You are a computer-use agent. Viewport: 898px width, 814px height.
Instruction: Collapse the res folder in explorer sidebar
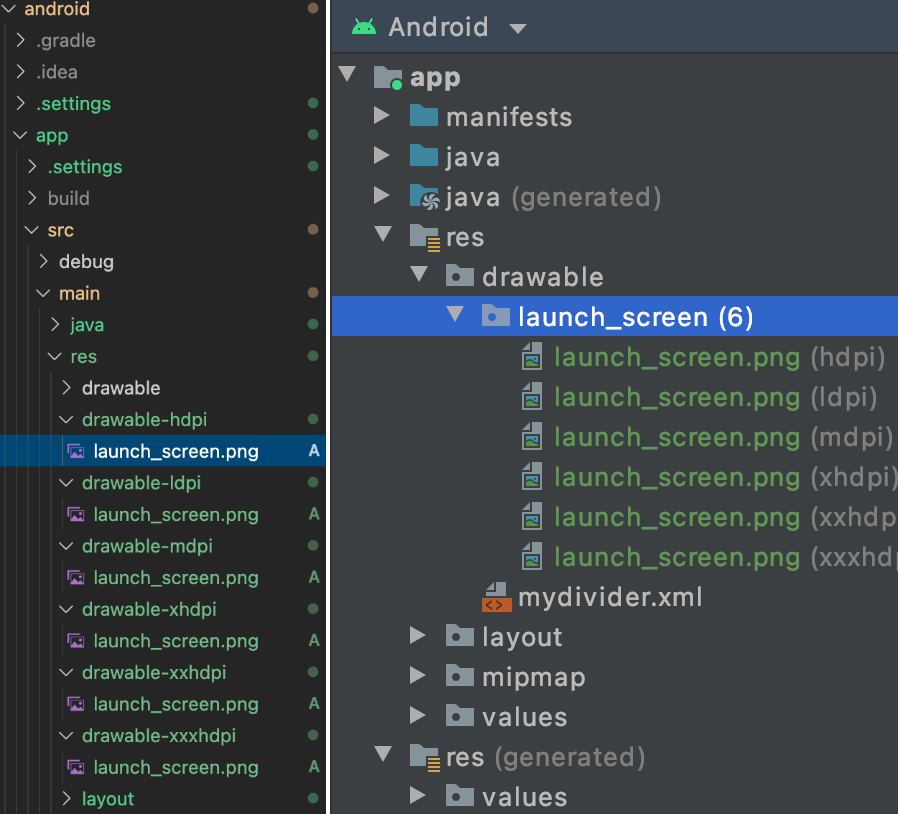pos(55,356)
